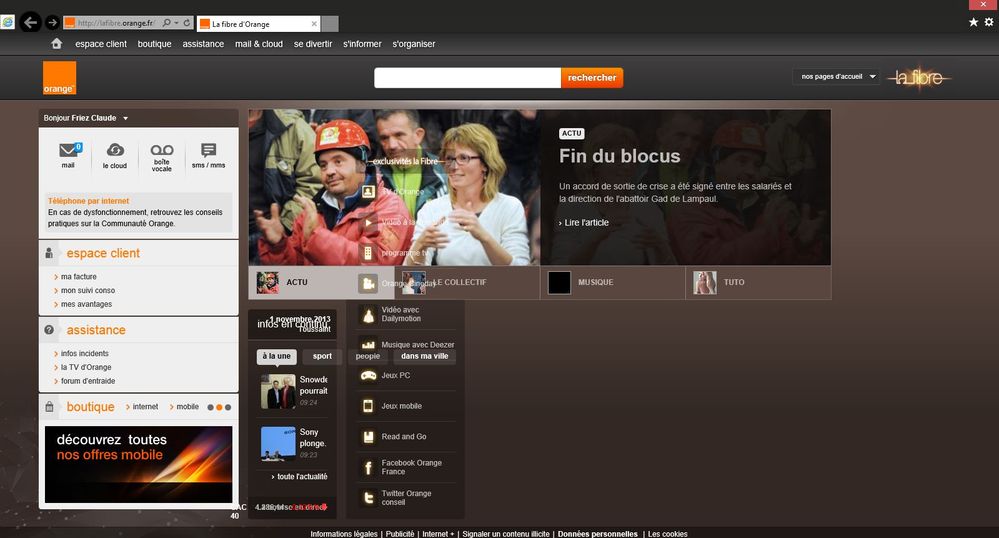The height and width of the screenshot is (538, 999).
Task: Click the Internet Explorer icon
Action: [8, 22]
